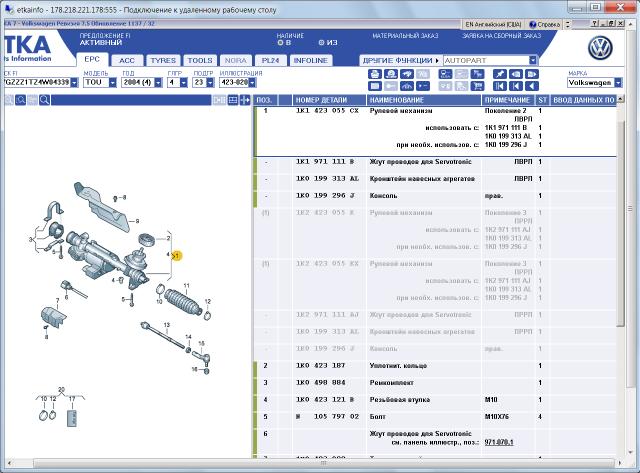Screen dimensions: 640x473
Task: Click the МАТЕРИАЛЬНЫЙ ЗАКАЗ link
Action: tap(405, 36)
